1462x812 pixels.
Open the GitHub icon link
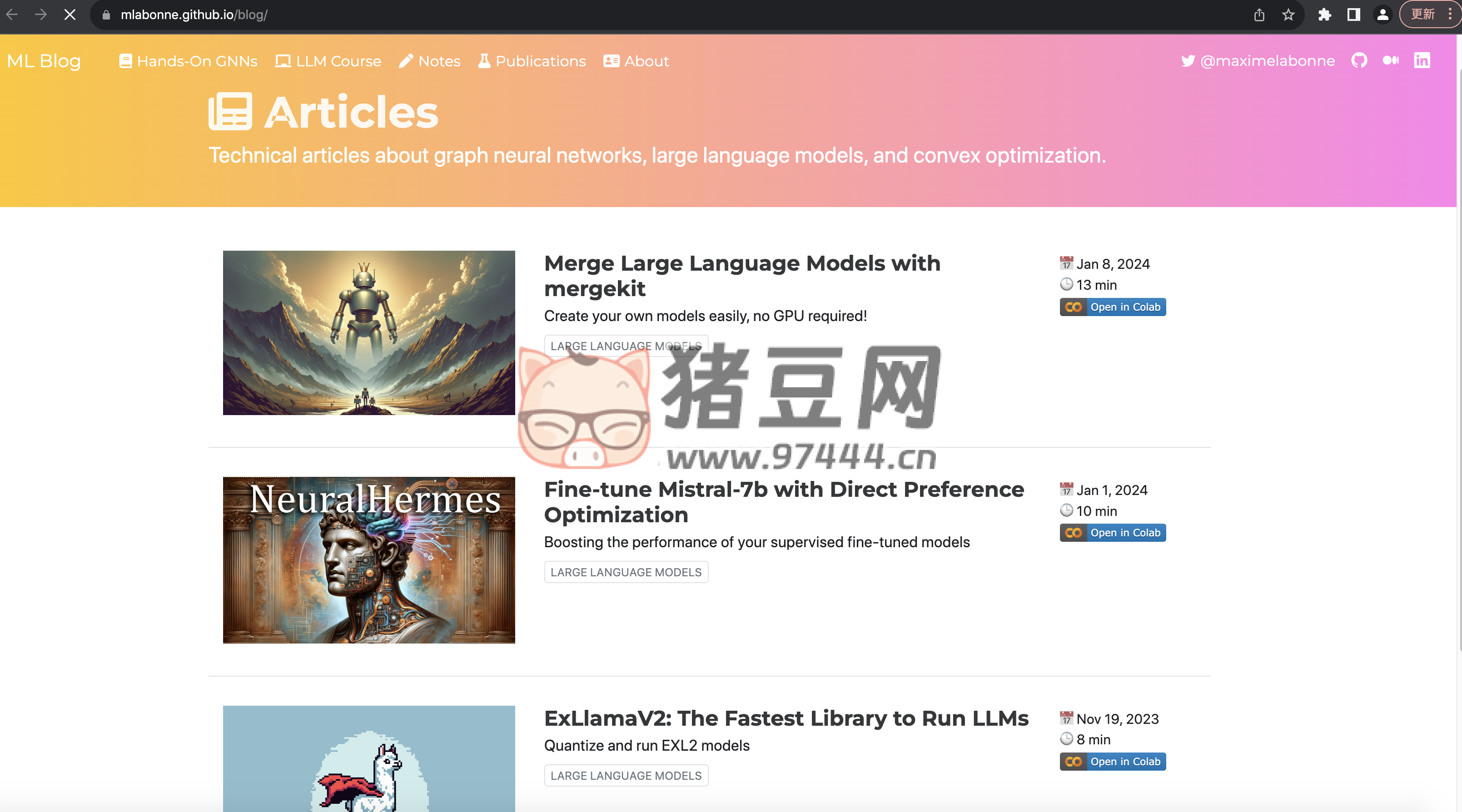[1359, 60]
